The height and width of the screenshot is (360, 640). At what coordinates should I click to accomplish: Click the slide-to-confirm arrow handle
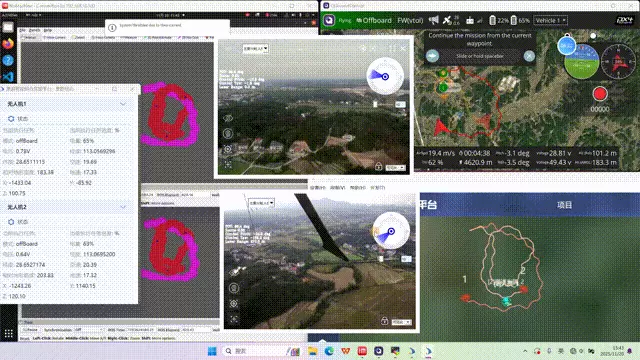coord(433,56)
